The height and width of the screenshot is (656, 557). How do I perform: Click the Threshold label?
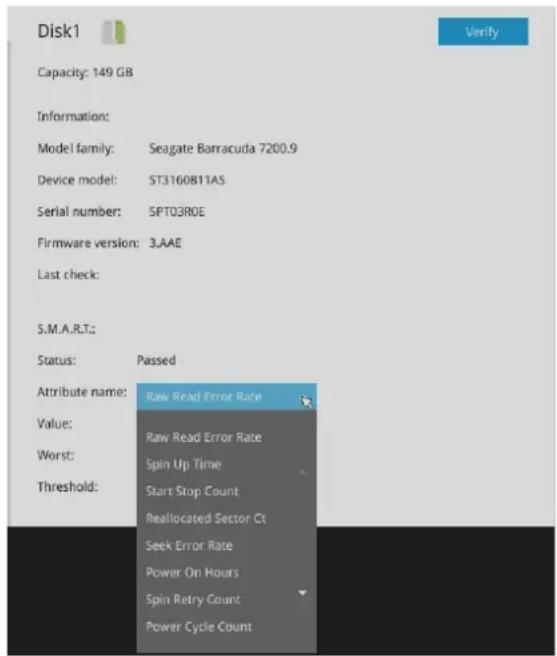[x=67, y=487]
